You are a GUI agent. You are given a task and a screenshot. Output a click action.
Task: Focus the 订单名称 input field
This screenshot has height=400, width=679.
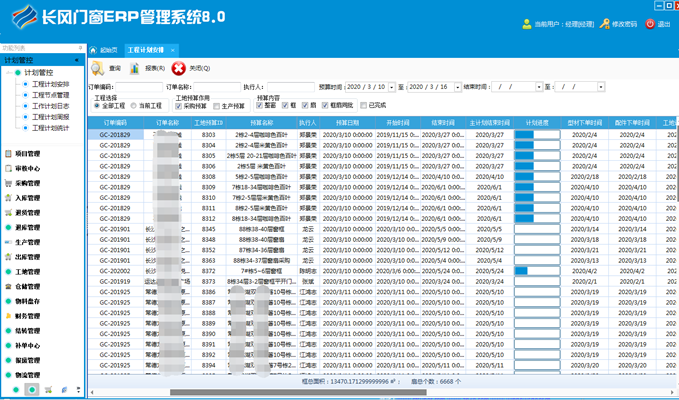[217, 87]
